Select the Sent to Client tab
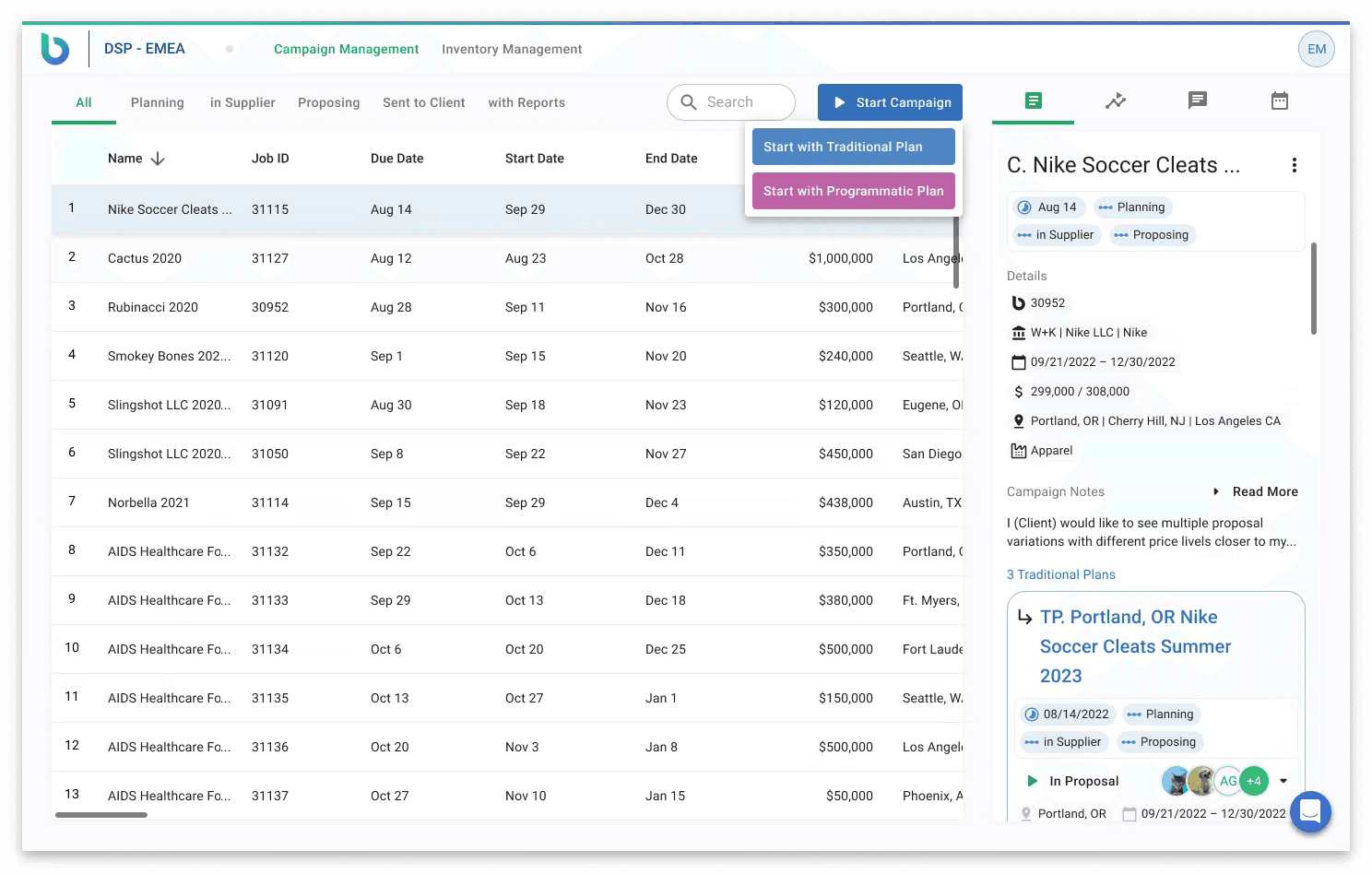This screenshot has width=1372, height=874. coord(424,102)
